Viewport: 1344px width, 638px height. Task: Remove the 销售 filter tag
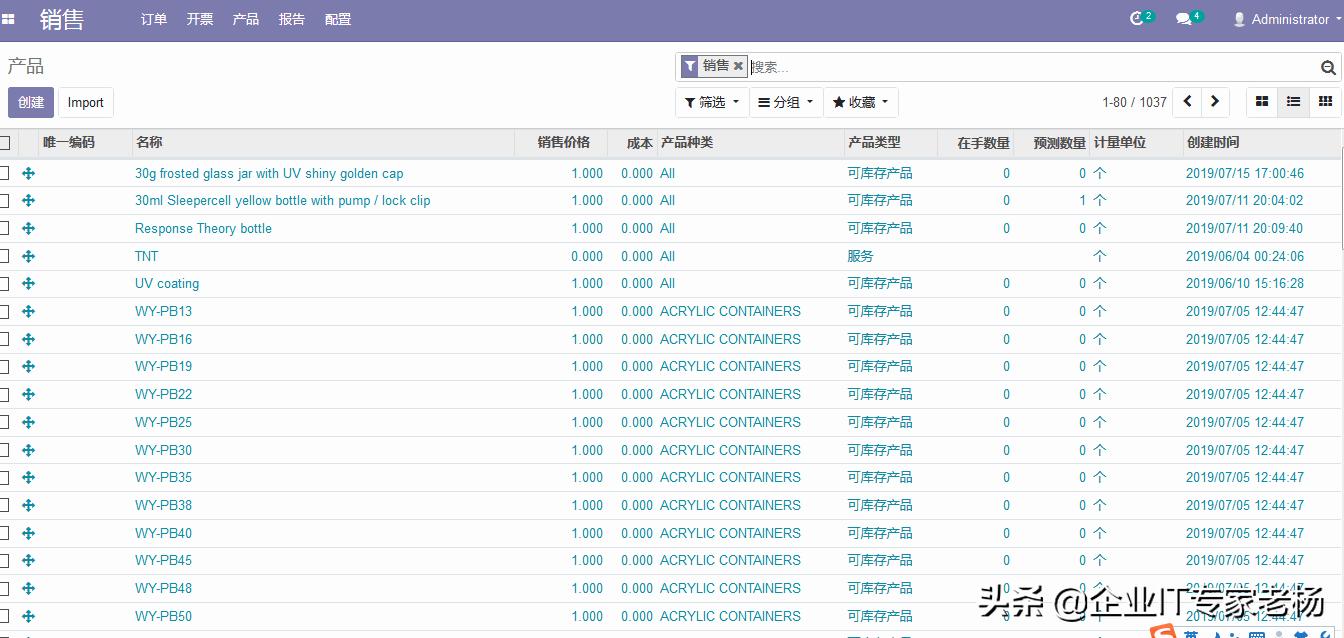coord(738,66)
